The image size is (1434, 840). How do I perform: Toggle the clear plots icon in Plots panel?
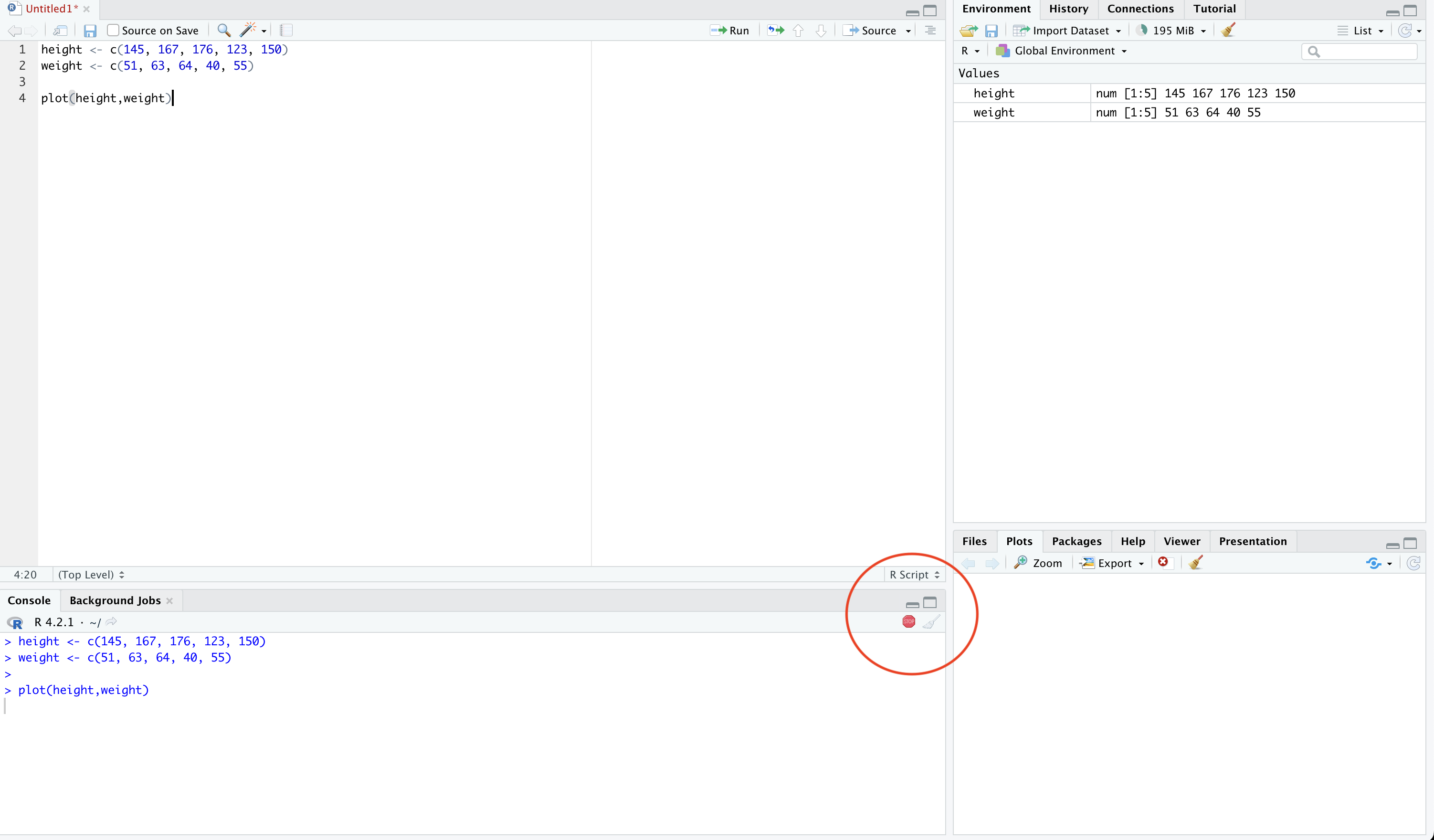[x=1196, y=562]
